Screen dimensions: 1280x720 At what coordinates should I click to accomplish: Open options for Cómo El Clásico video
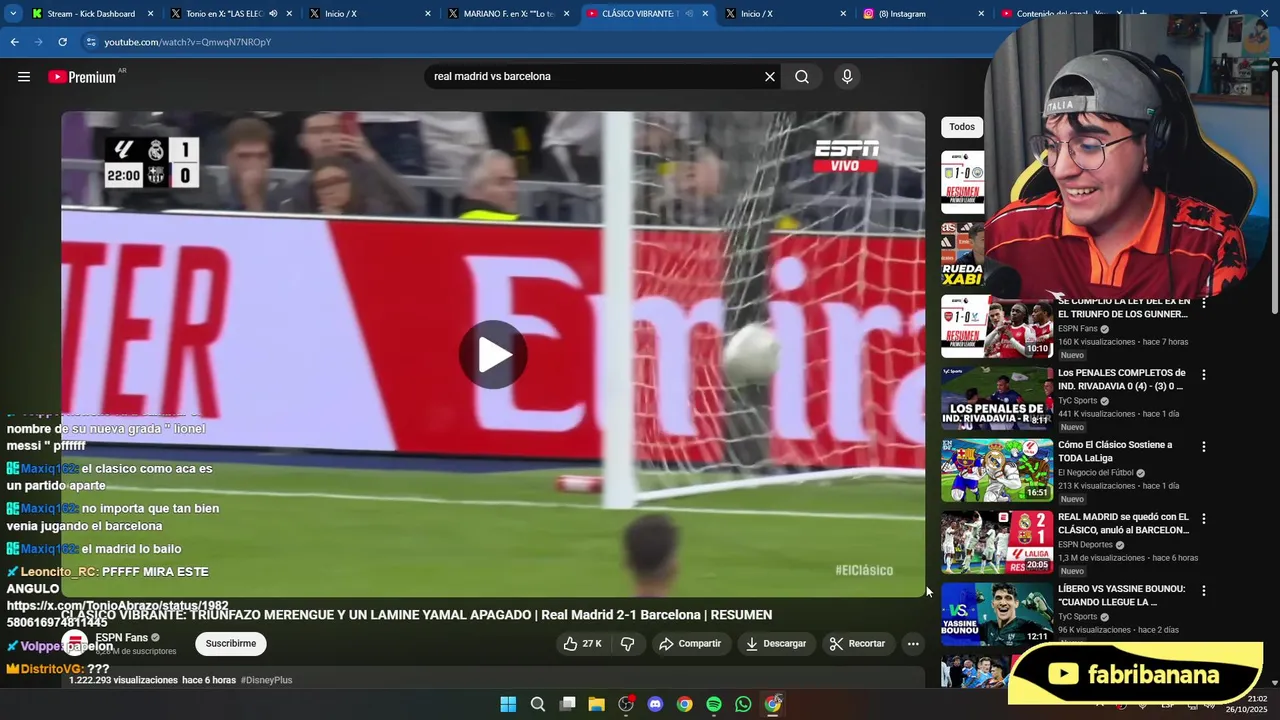click(1204, 447)
